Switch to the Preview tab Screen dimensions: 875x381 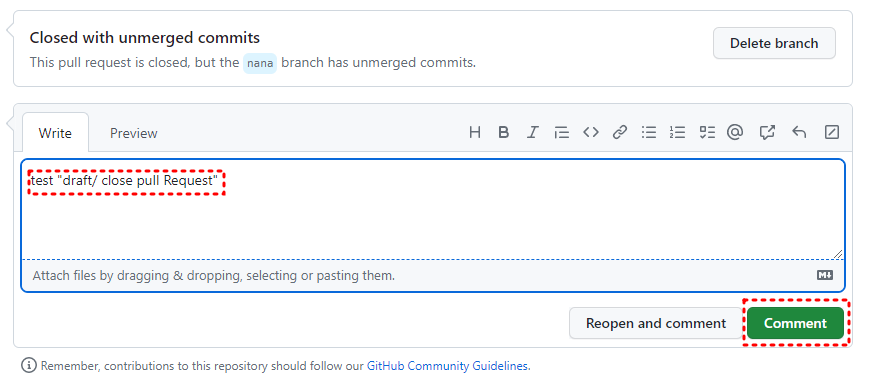click(x=133, y=133)
